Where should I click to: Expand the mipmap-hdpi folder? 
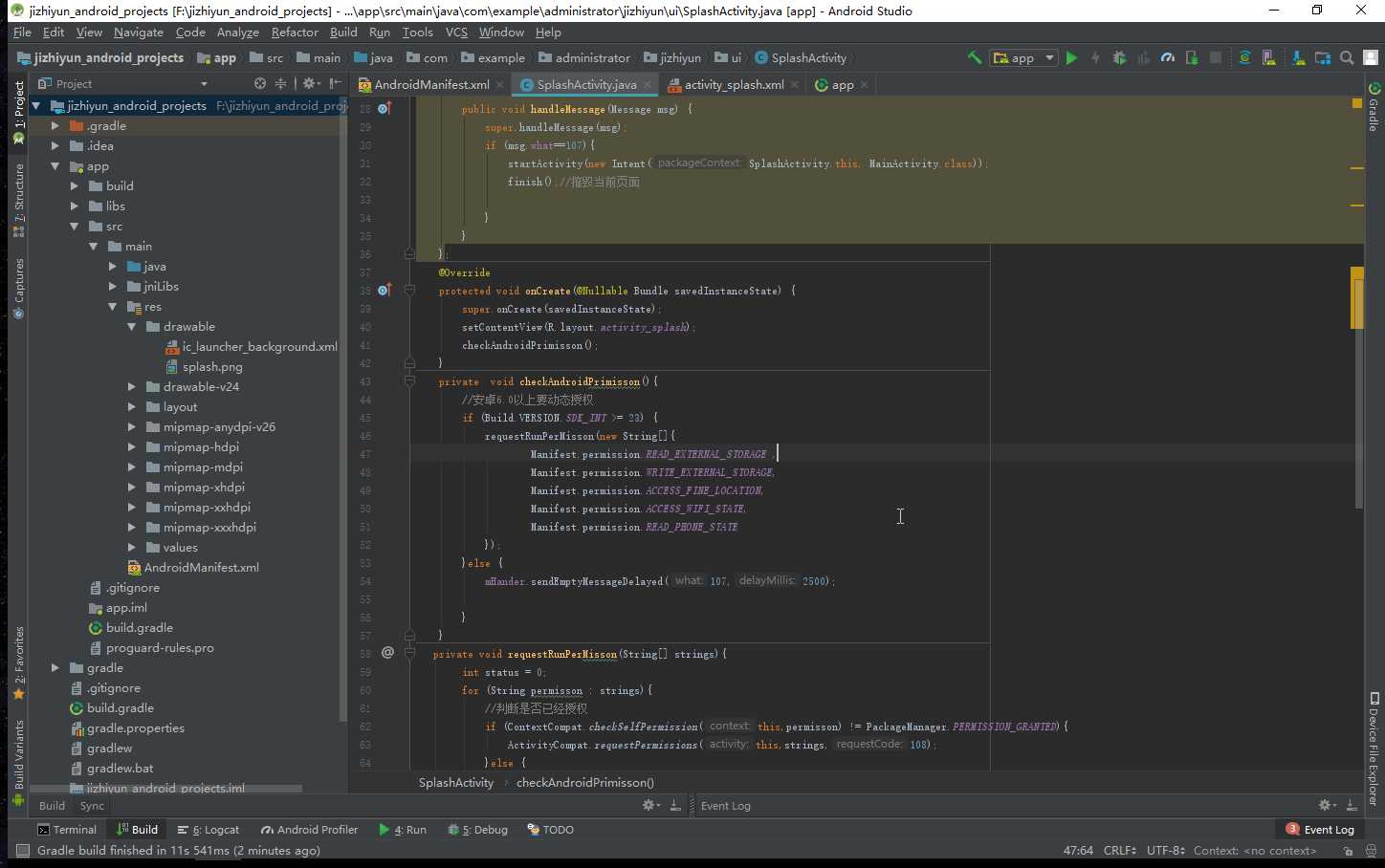pyautogui.click(x=131, y=446)
